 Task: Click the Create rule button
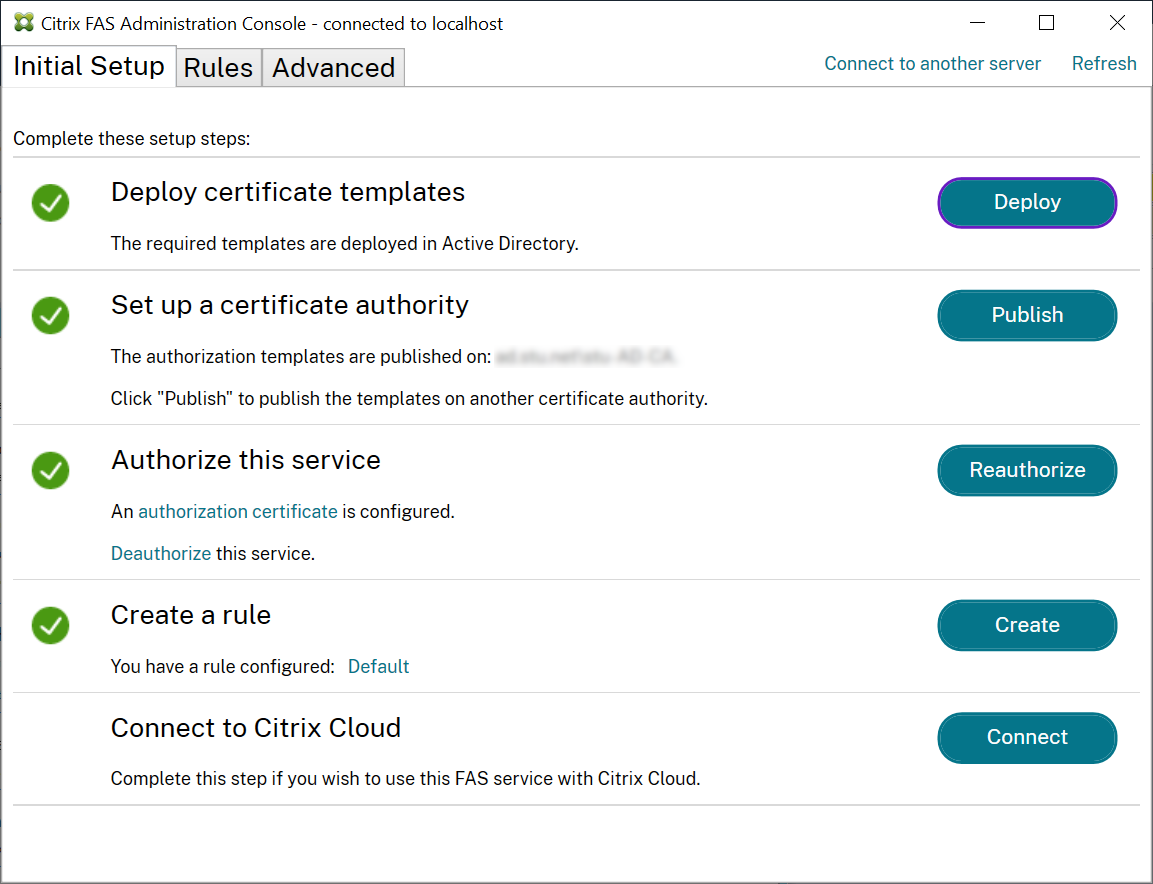tap(1026, 625)
